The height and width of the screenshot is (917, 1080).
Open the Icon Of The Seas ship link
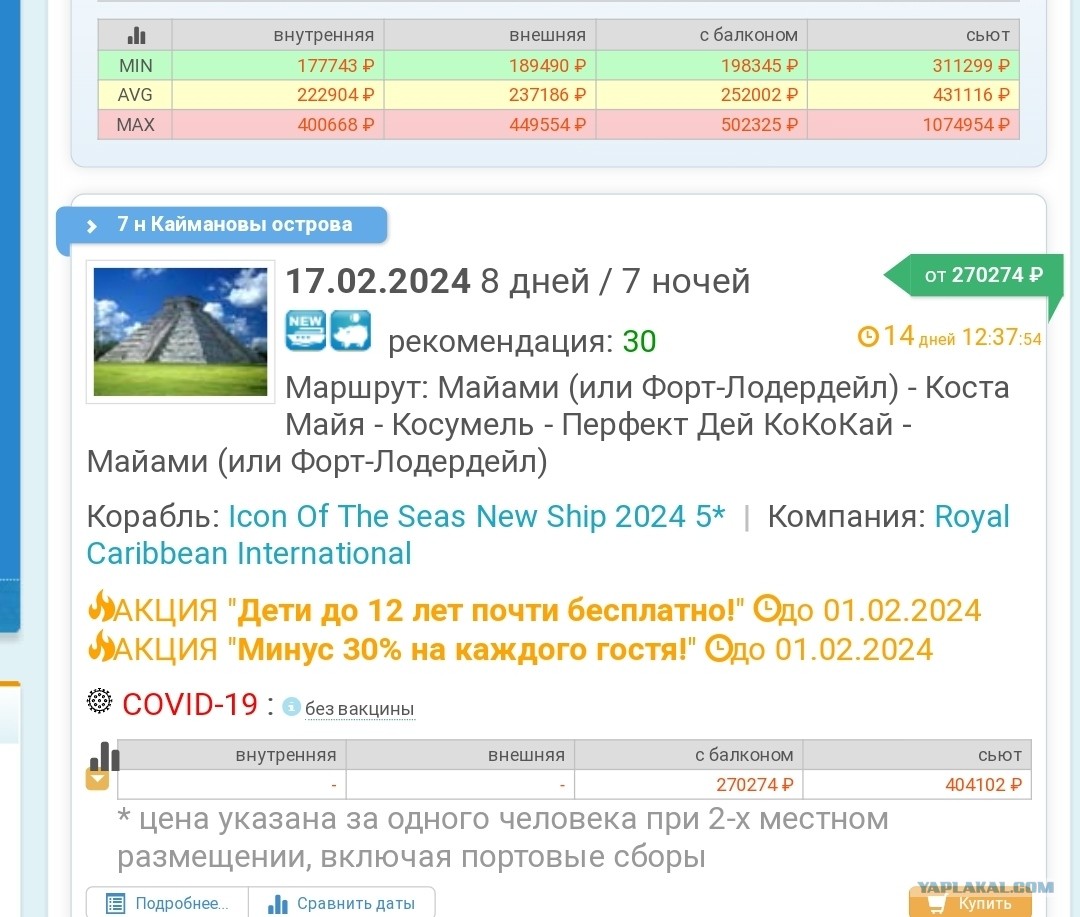click(477, 517)
